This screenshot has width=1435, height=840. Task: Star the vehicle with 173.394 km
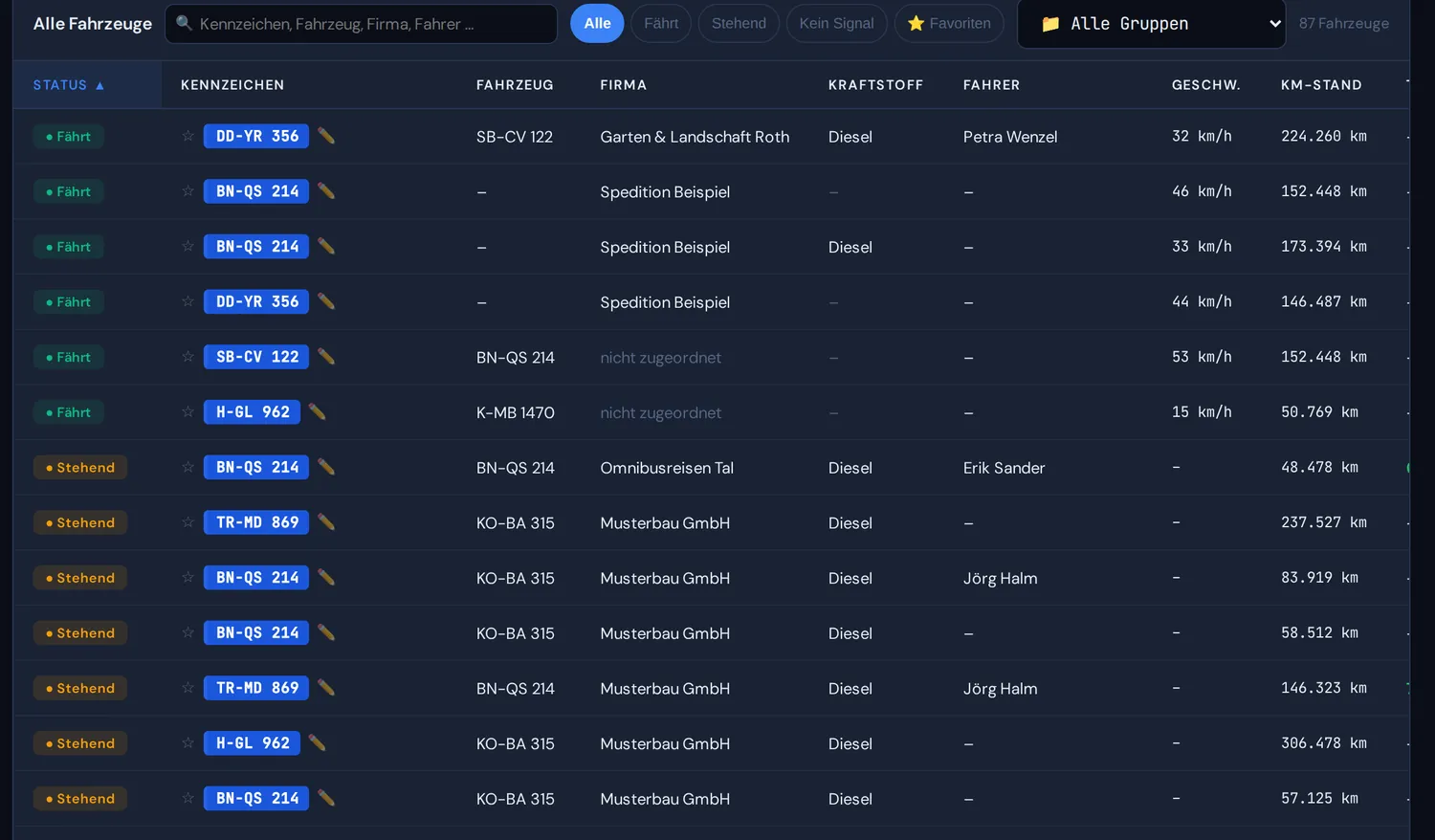tap(188, 247)
